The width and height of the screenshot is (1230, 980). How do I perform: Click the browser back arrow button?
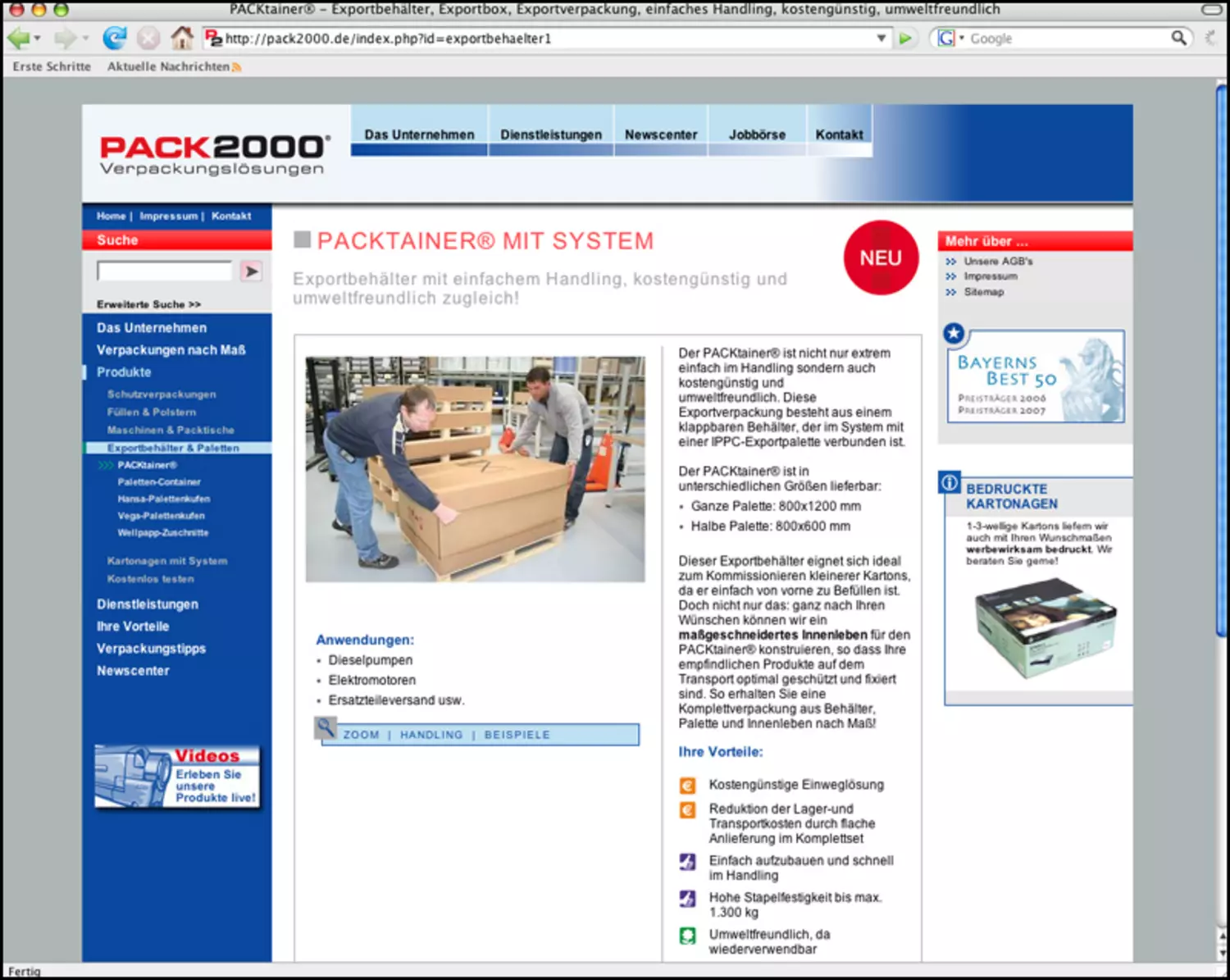pos(18,38)
